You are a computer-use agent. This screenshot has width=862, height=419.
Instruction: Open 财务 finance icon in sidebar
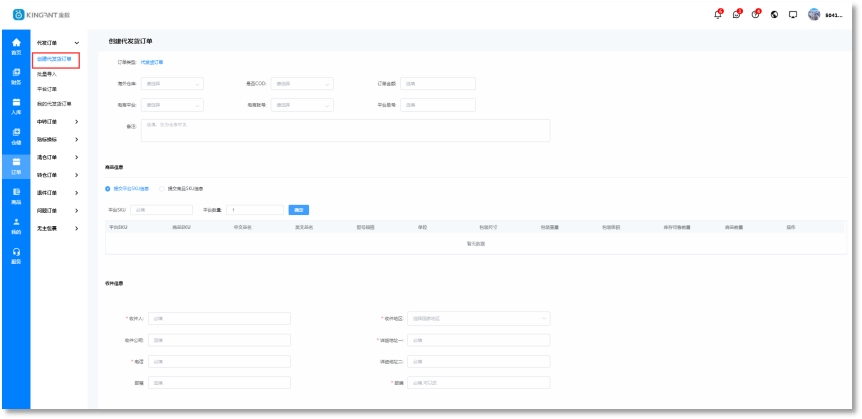(16, 75)
